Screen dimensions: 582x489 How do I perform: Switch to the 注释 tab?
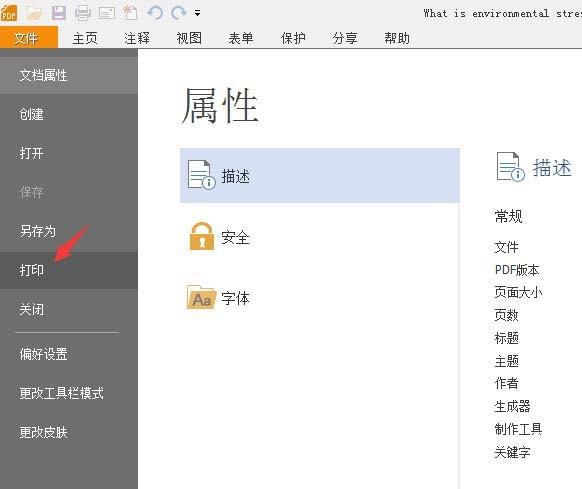point(137,38)
